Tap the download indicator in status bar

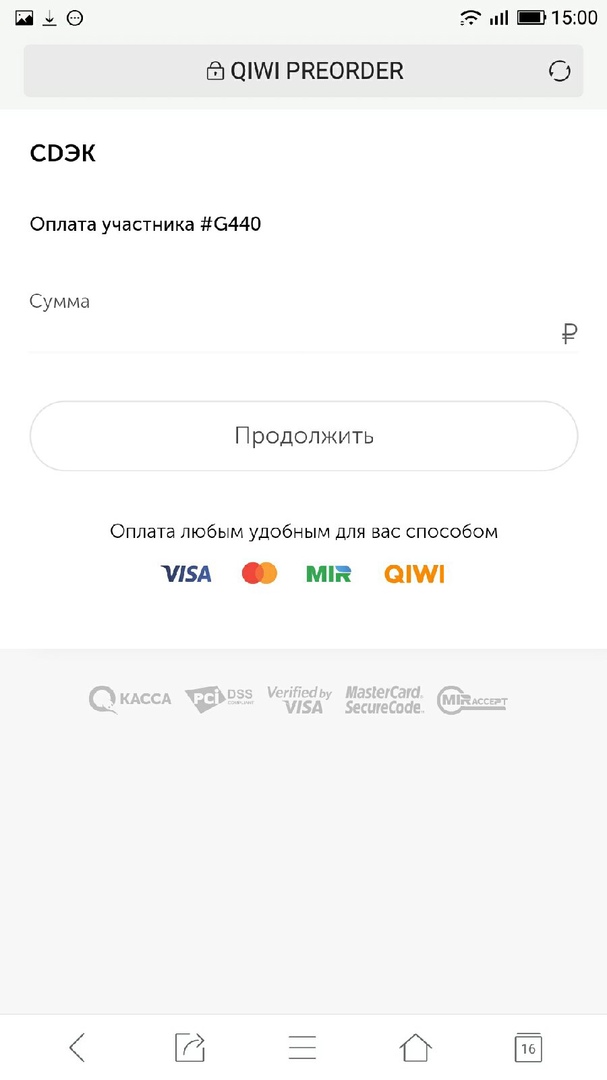click(49, 18)
